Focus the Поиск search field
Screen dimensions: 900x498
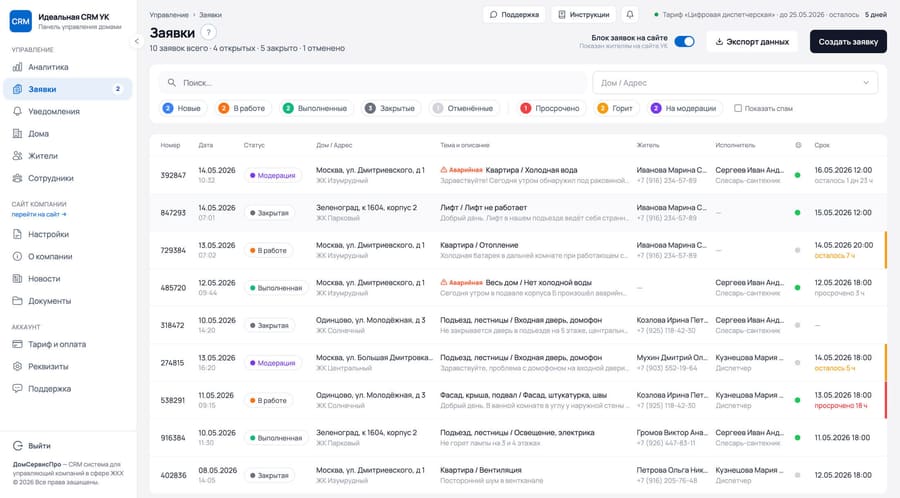click(373, 83)
